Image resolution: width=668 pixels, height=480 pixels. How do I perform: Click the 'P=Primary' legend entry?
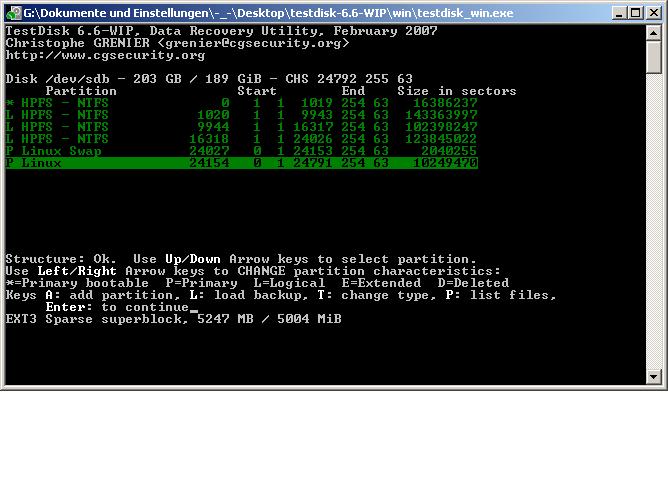point(201,283)
